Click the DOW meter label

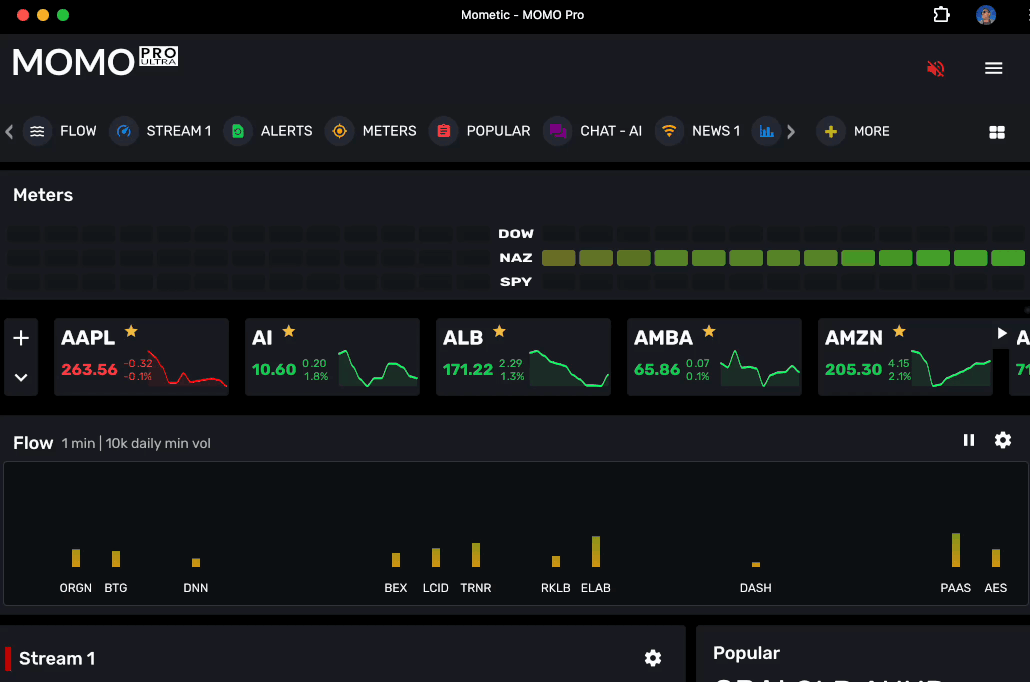(x=516, y=234)
